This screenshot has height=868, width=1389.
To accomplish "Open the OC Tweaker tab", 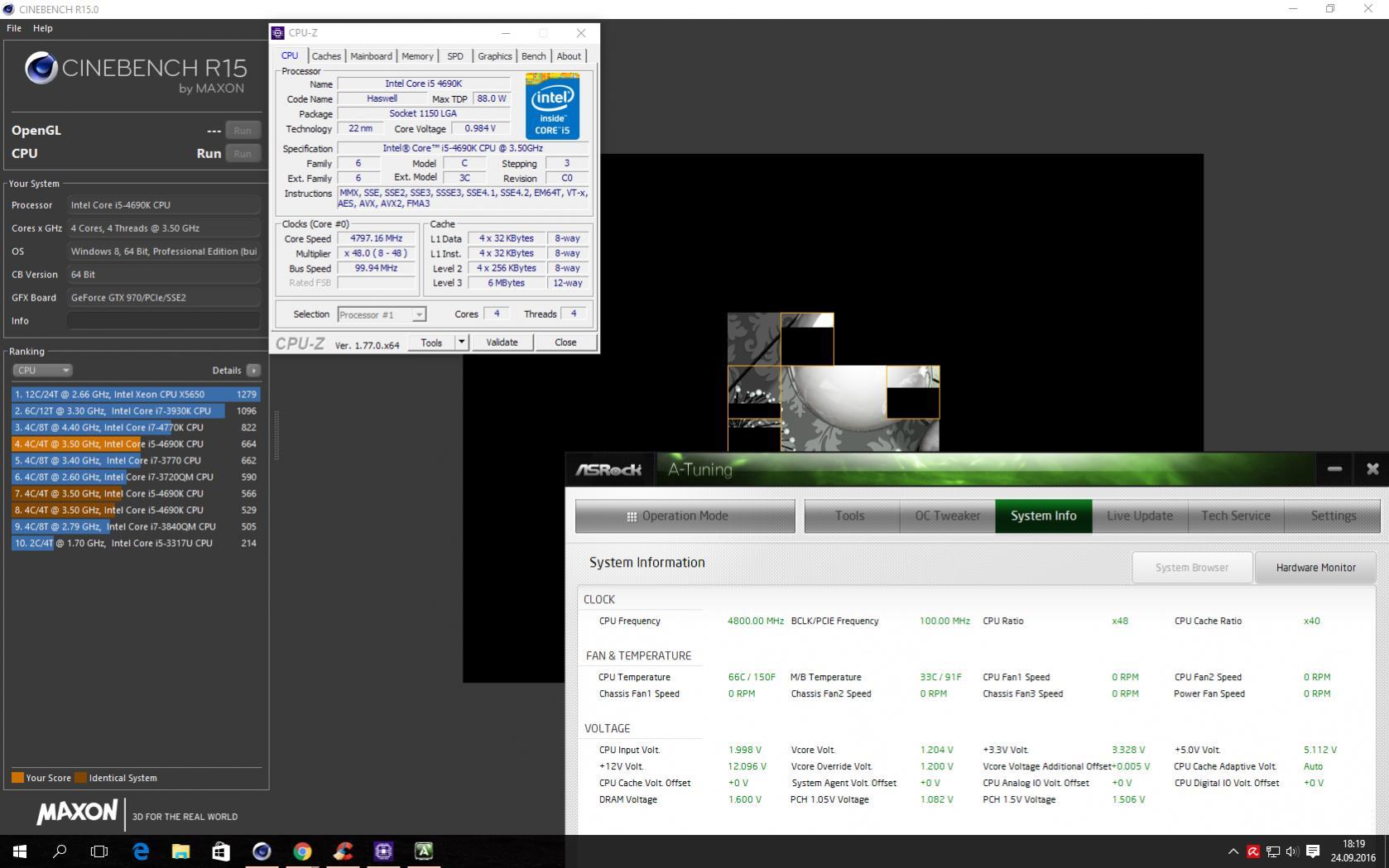I will 948,516.
